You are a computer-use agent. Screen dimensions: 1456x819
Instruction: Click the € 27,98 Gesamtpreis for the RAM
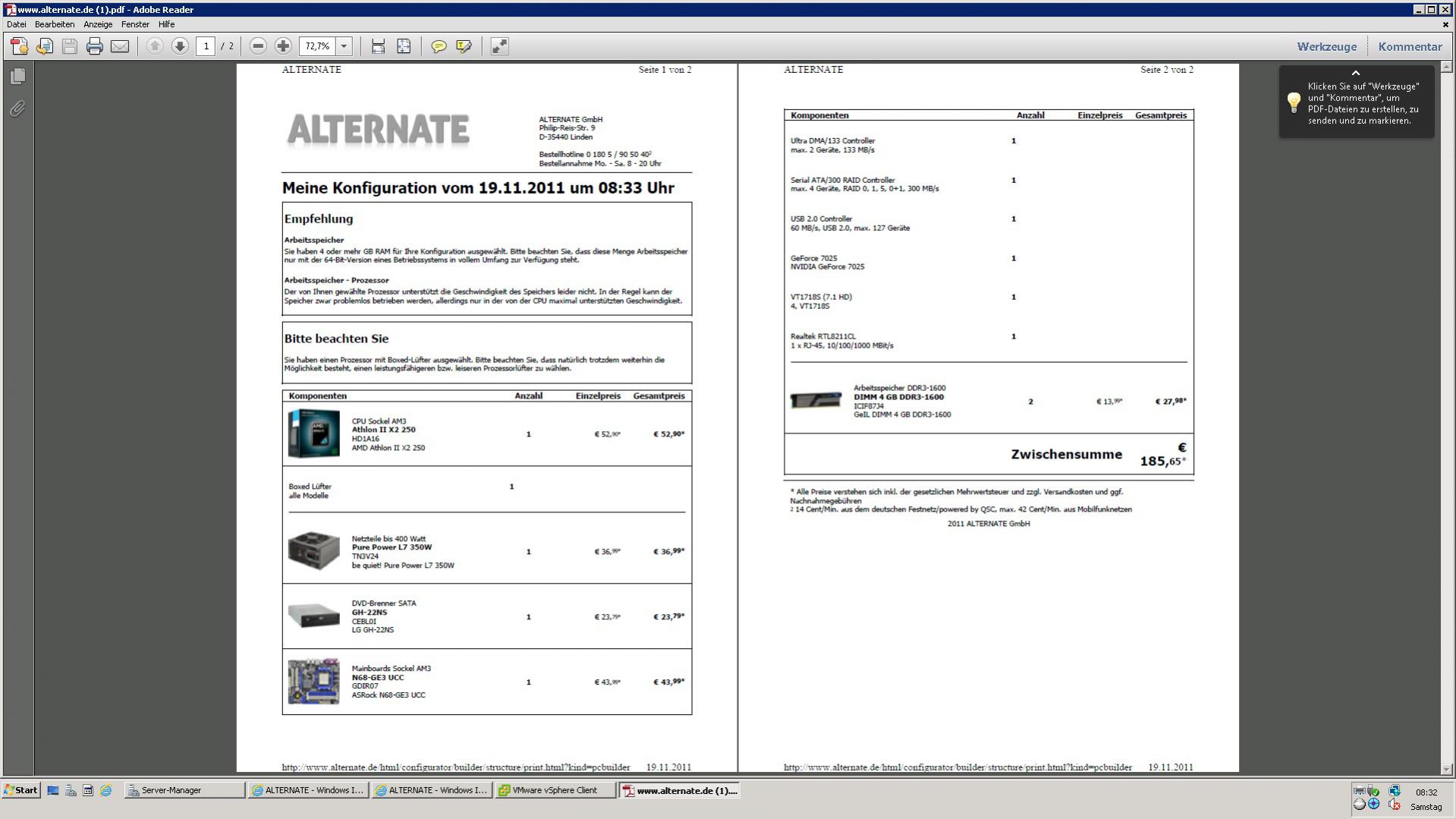pos(1171,402)
